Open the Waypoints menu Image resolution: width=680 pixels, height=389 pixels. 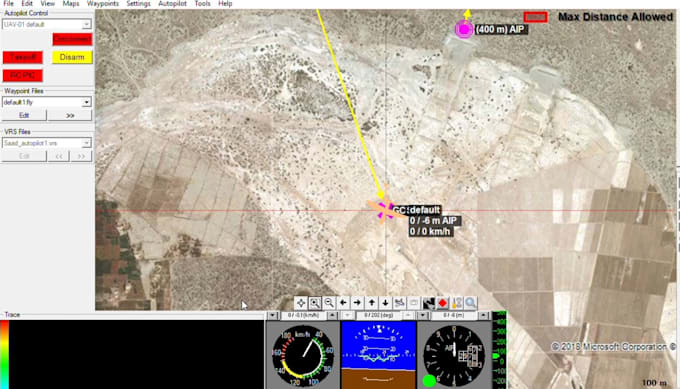[103, 3]
